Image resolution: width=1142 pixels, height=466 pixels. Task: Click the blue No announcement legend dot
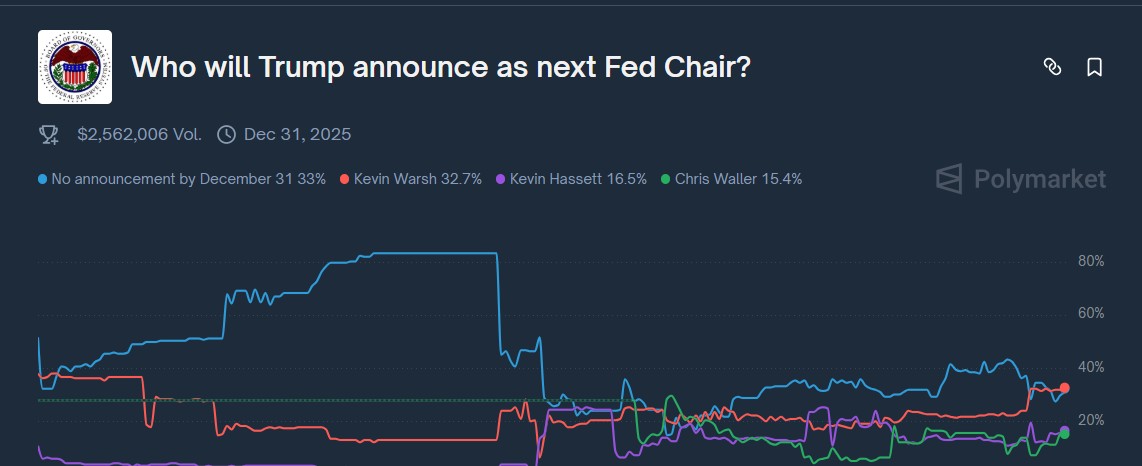[42, 179]
